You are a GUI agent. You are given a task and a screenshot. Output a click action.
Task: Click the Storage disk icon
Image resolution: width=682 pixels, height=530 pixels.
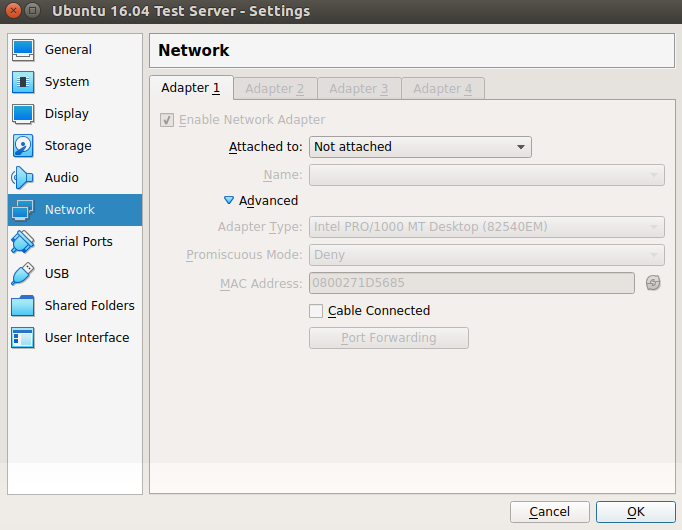coord(23,146)
